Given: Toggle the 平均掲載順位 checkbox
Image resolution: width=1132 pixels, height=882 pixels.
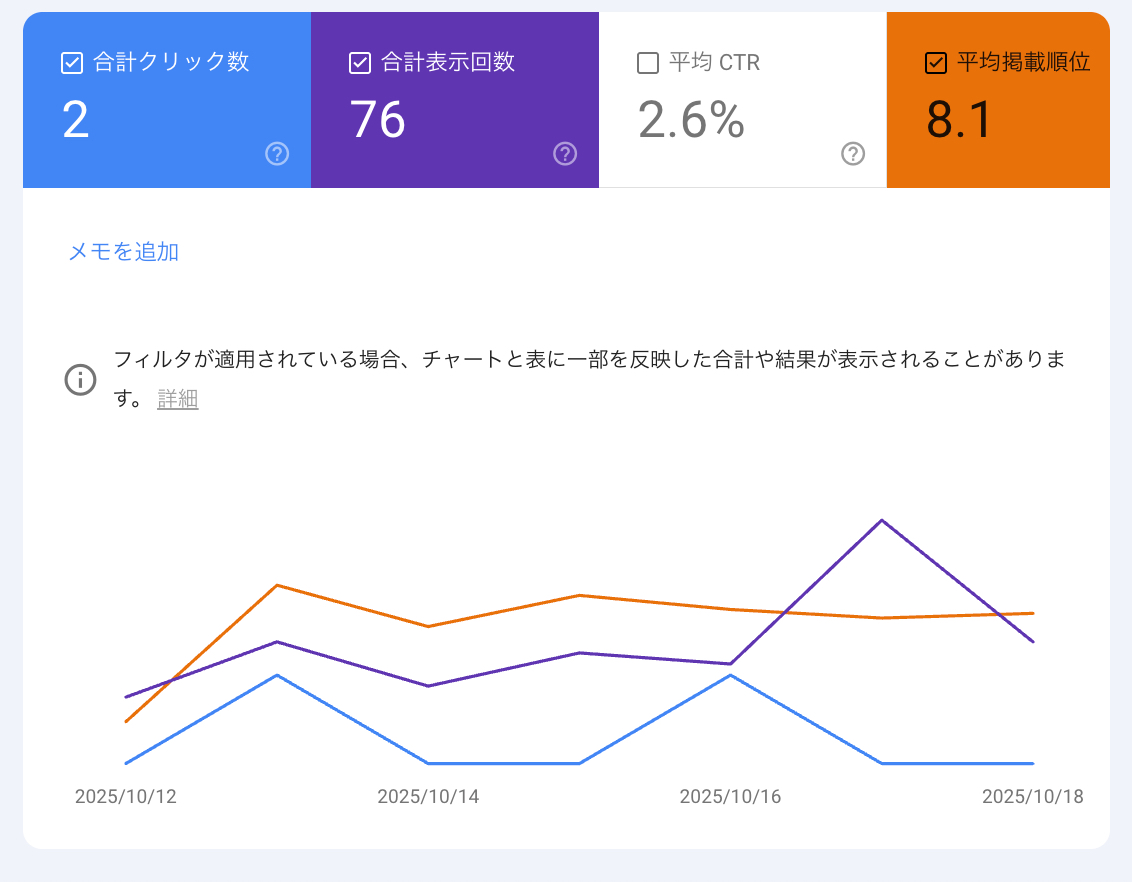Looking at the screenshot, I should pyautogui.click(x=936, y=63).
